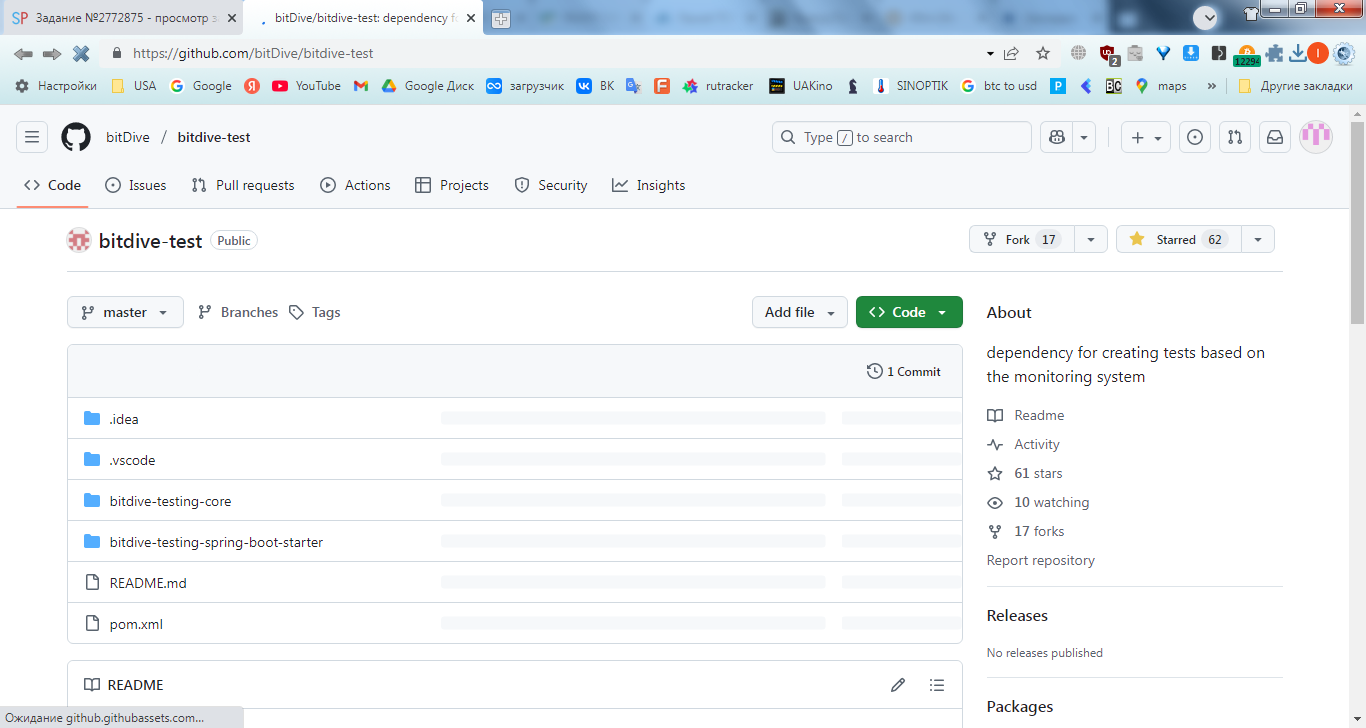Open the green Code dropdown button
Screen dimensions: 1366x728
point(909,312)
